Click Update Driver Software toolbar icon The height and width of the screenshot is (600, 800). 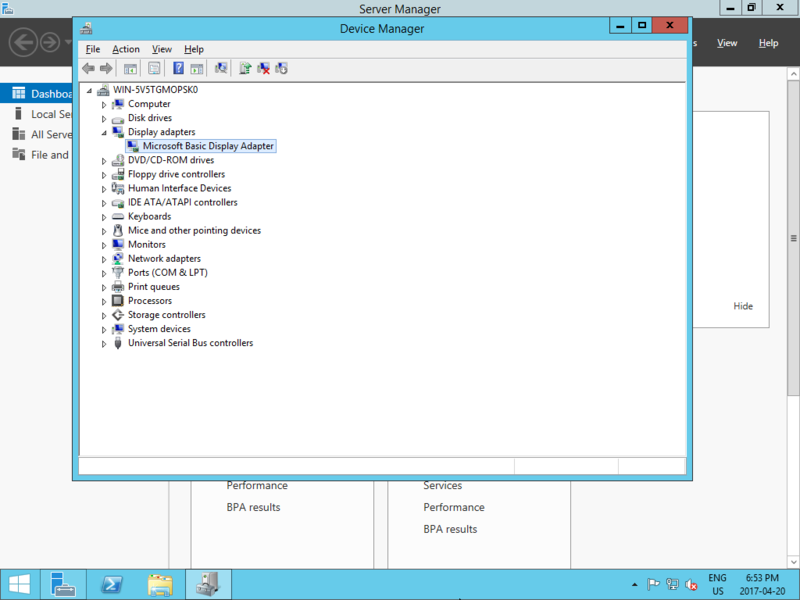coord(245,69)
